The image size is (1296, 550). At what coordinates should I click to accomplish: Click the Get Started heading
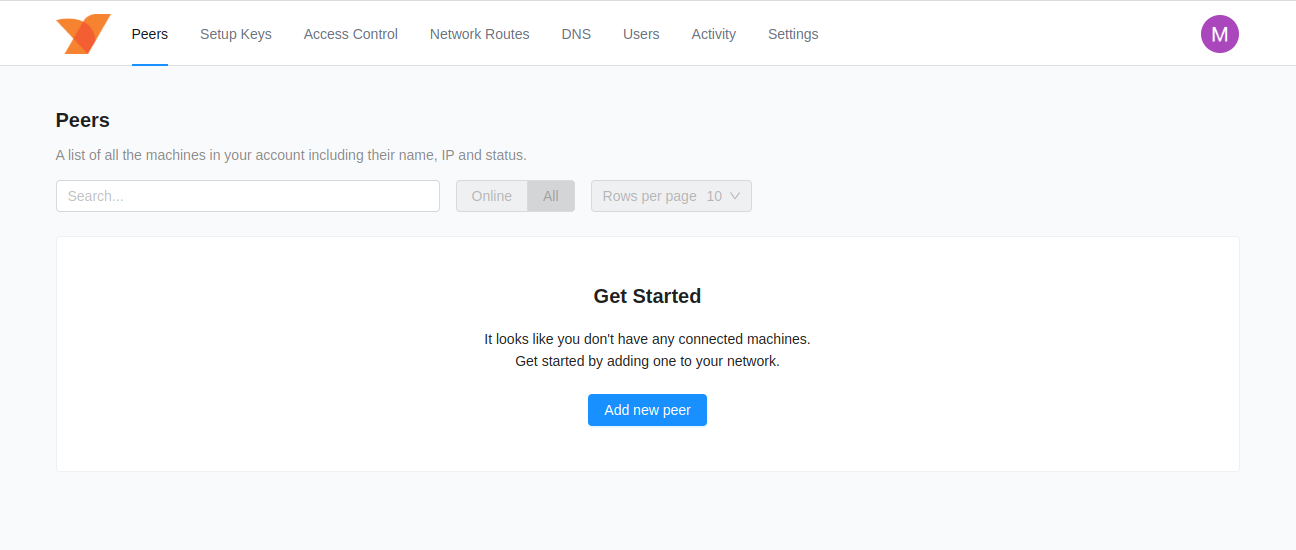coord(647,296)
